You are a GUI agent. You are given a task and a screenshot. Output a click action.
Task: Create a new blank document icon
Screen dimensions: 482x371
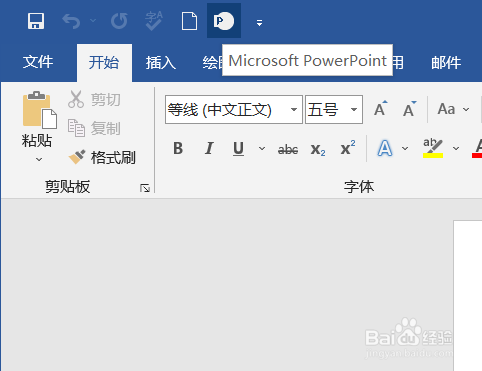point(189,21)
